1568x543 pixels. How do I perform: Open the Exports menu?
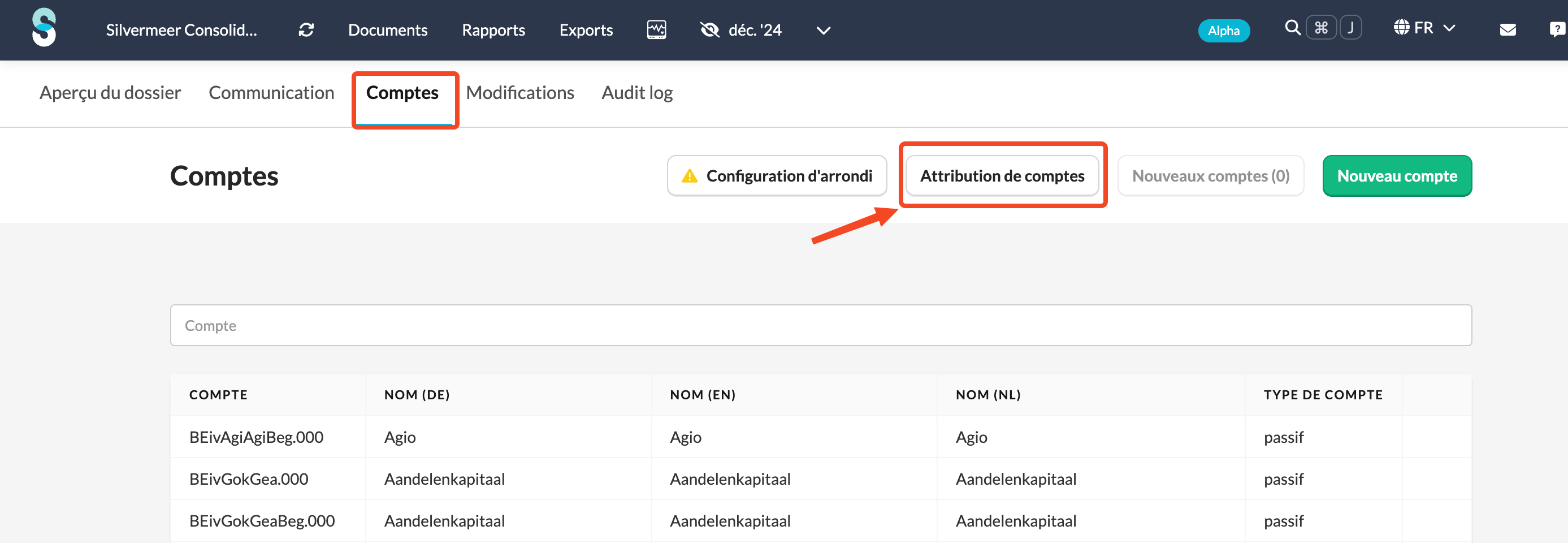coord(586,30)
